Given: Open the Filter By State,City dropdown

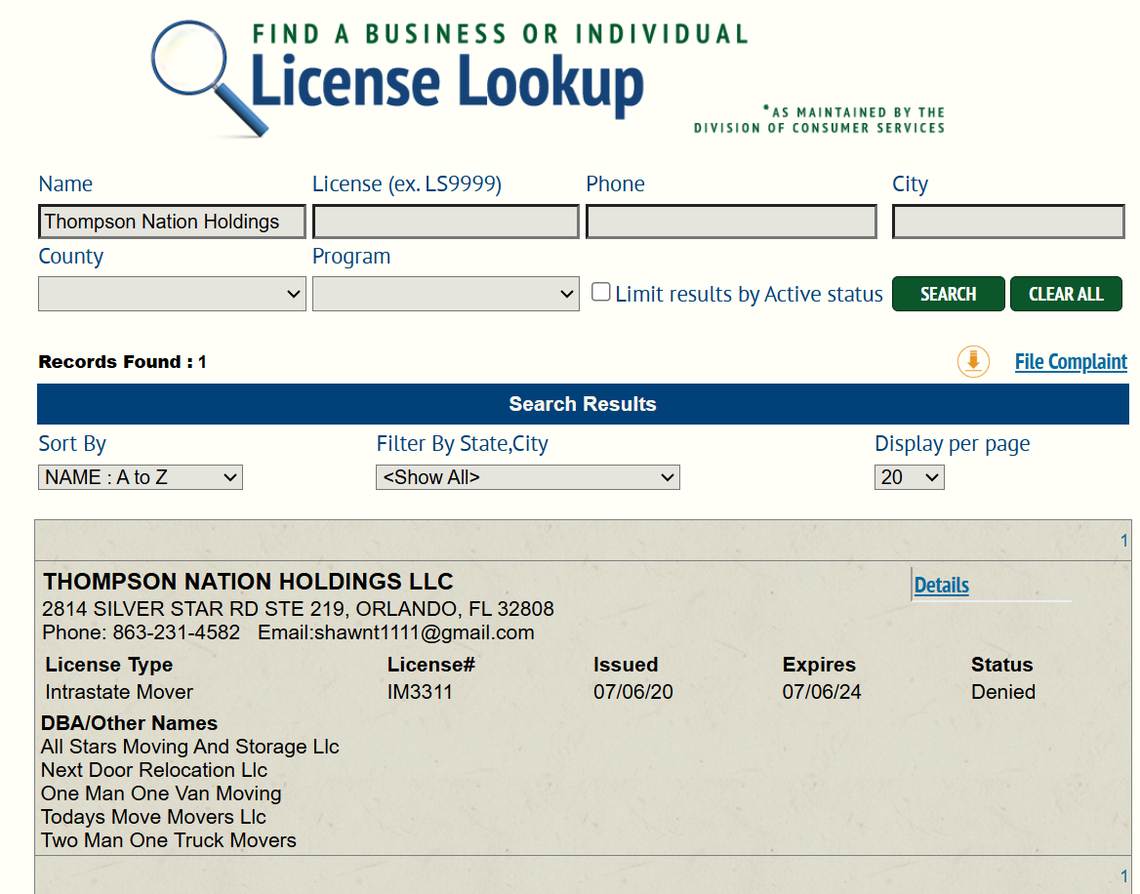Looking at the screenshot, I should click(x=527, y=477).
